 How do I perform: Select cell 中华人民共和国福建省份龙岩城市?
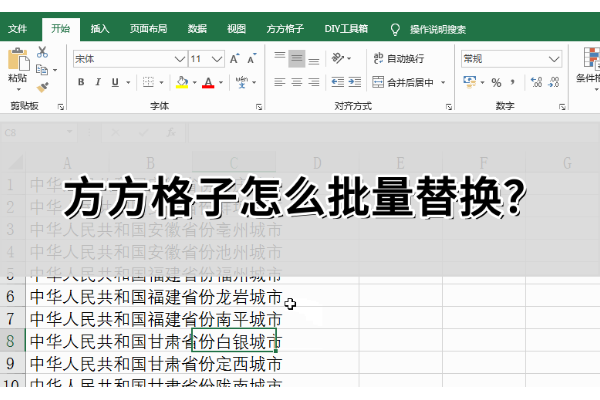pyautogui.click(x=156, y=297)
